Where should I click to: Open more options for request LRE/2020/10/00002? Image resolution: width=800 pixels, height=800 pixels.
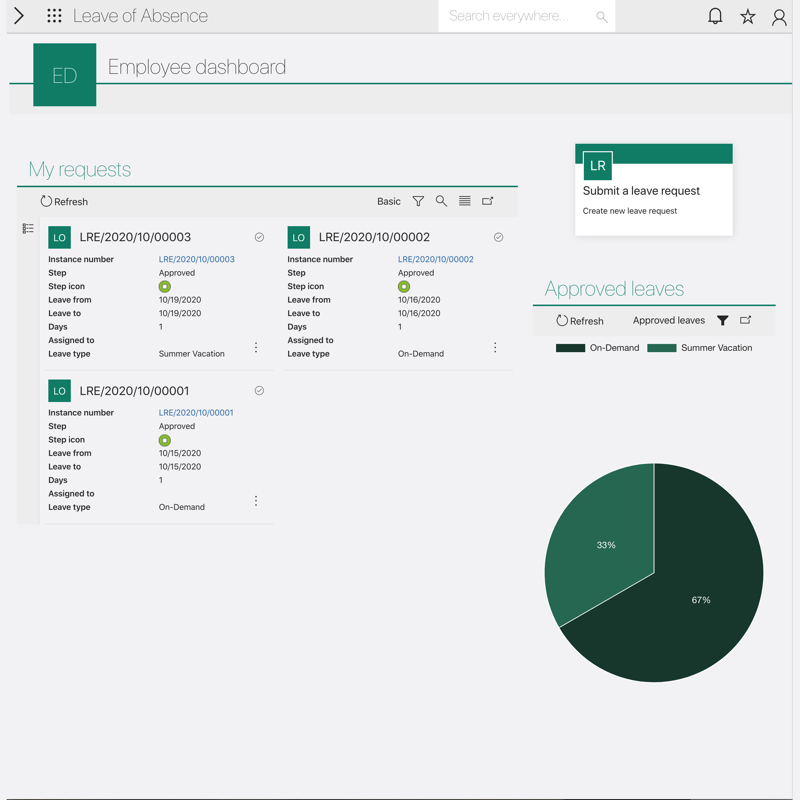(x=495, y=347)
